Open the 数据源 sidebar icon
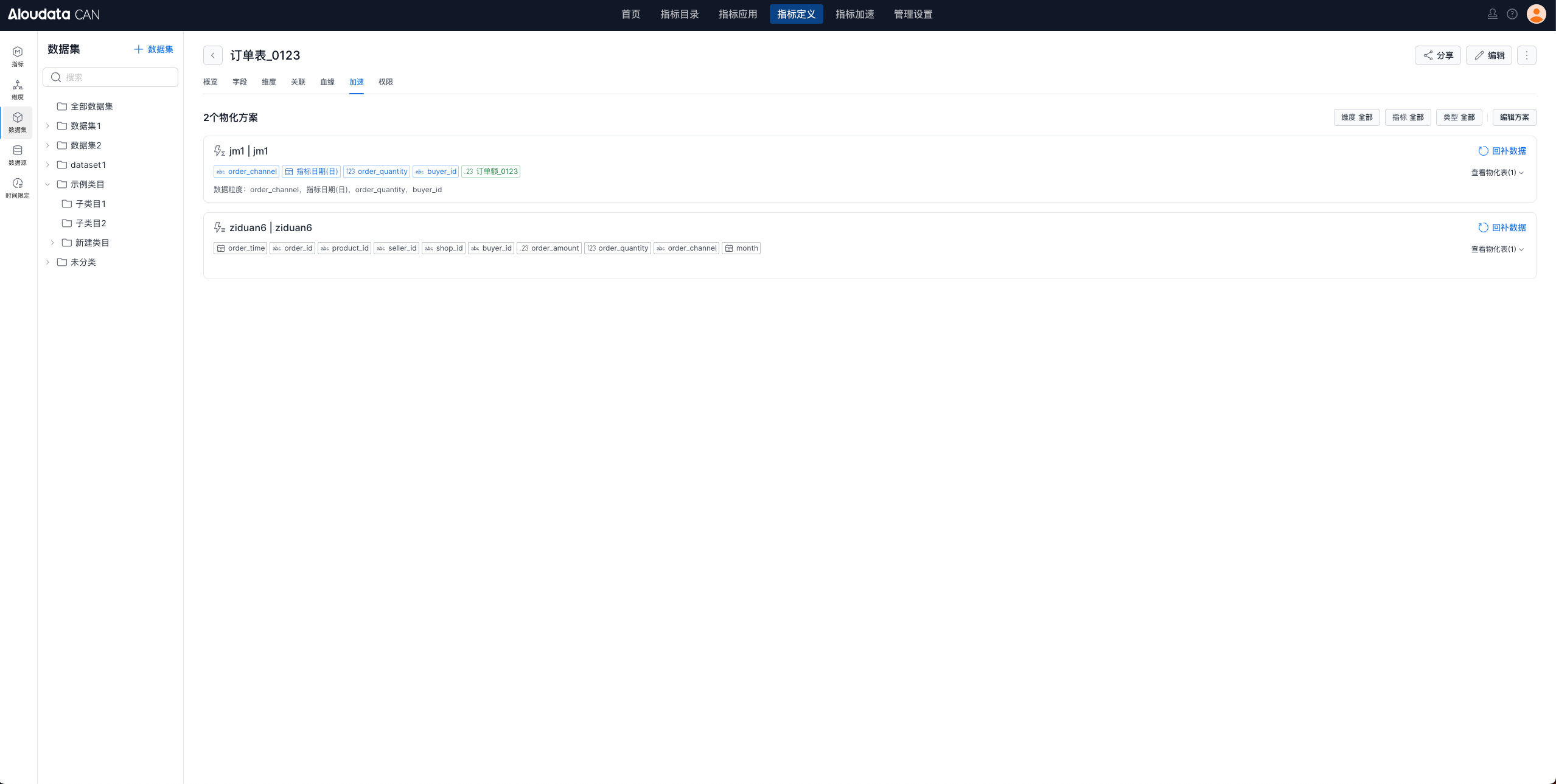 click(18, 154)
